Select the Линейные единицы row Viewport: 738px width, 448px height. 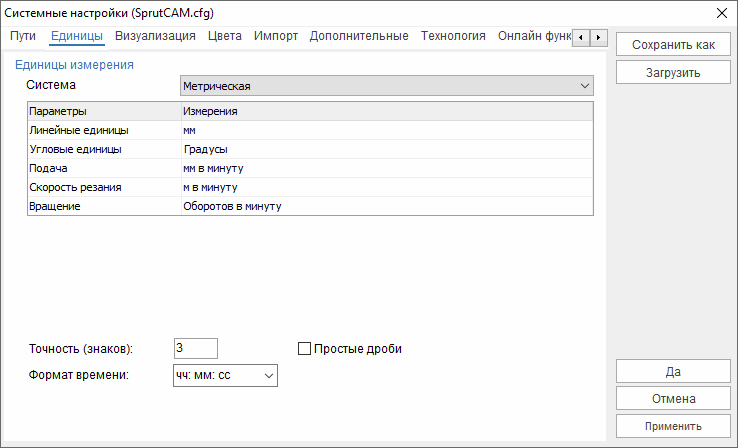click(x=310, y=130)
